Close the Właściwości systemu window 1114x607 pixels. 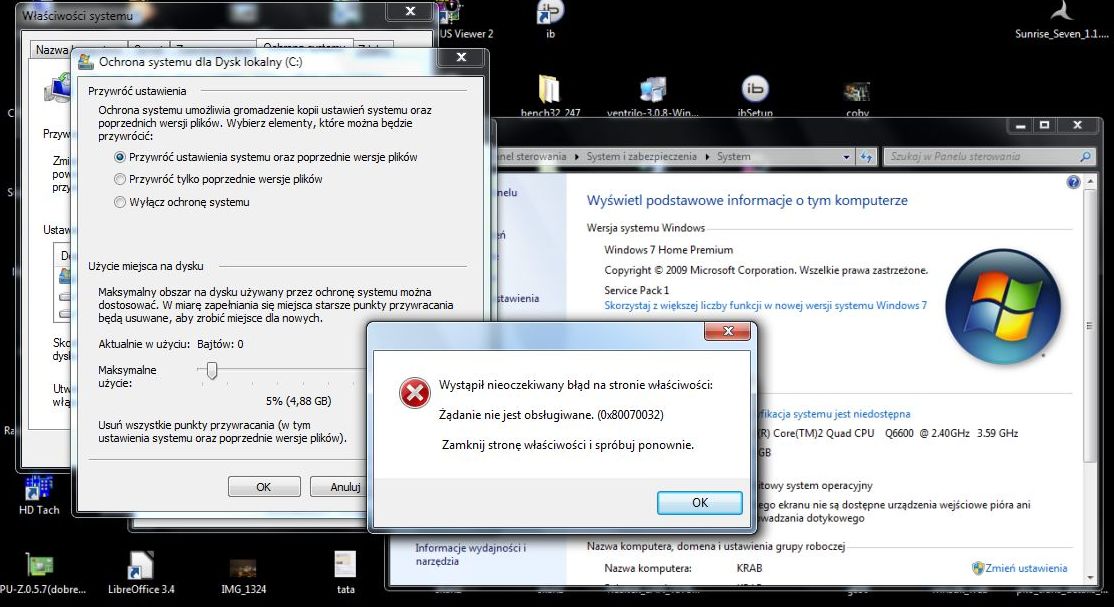pyautogui.click(x=410, y=11)
